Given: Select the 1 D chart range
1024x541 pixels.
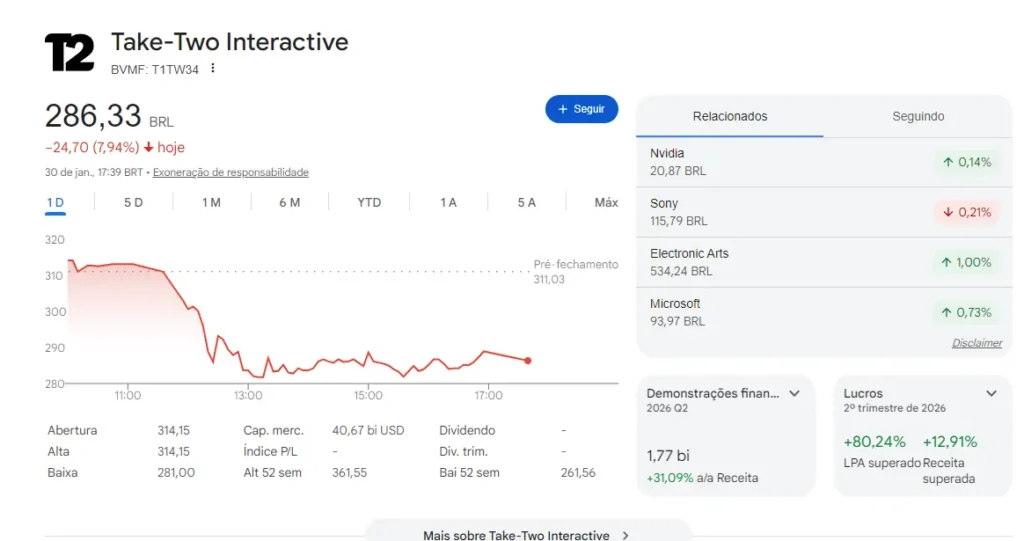Looking at the screenshot, I should click(56, 203).
